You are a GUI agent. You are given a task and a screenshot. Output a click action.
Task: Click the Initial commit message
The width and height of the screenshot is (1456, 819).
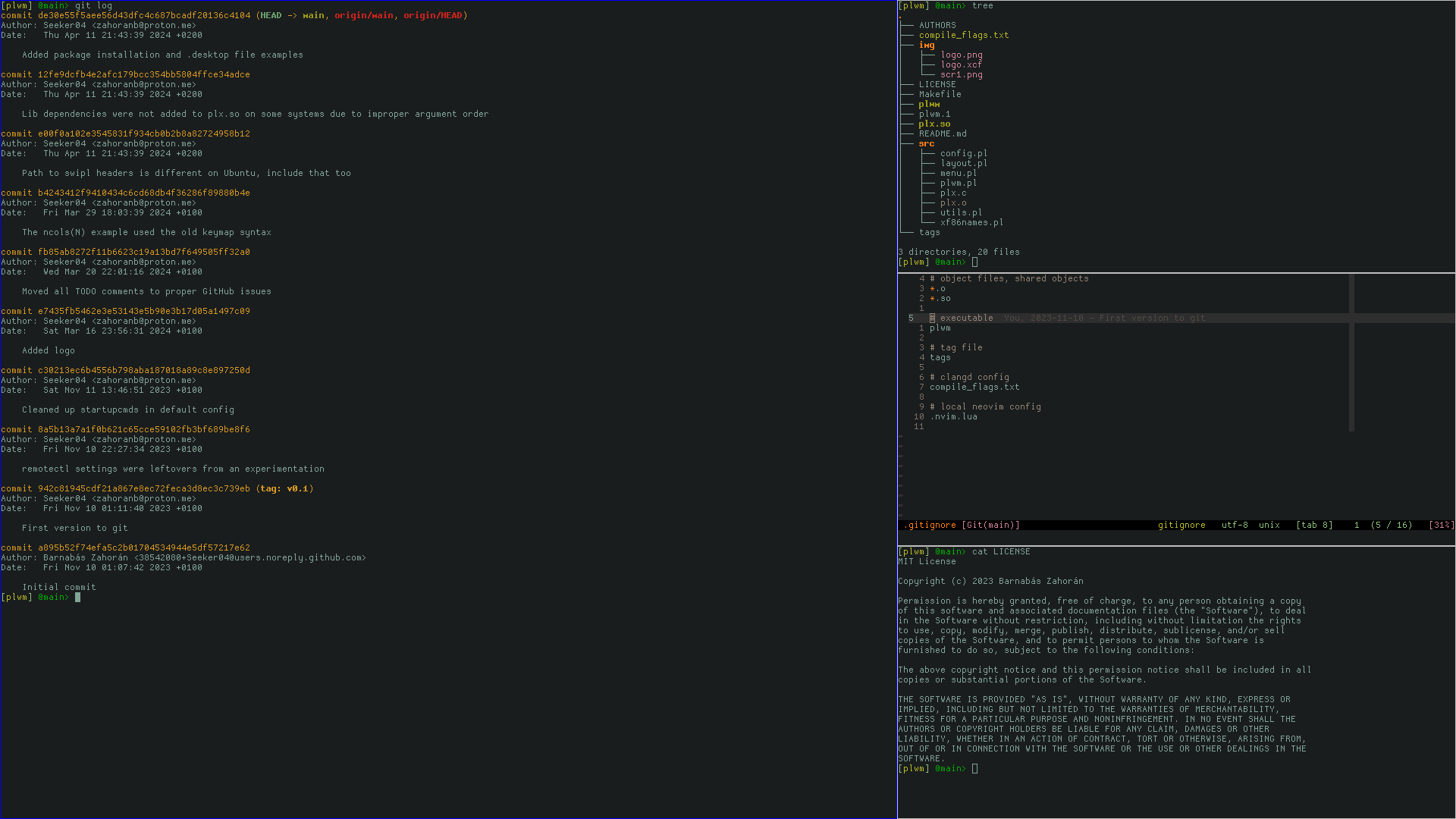[x=58, y=588]
